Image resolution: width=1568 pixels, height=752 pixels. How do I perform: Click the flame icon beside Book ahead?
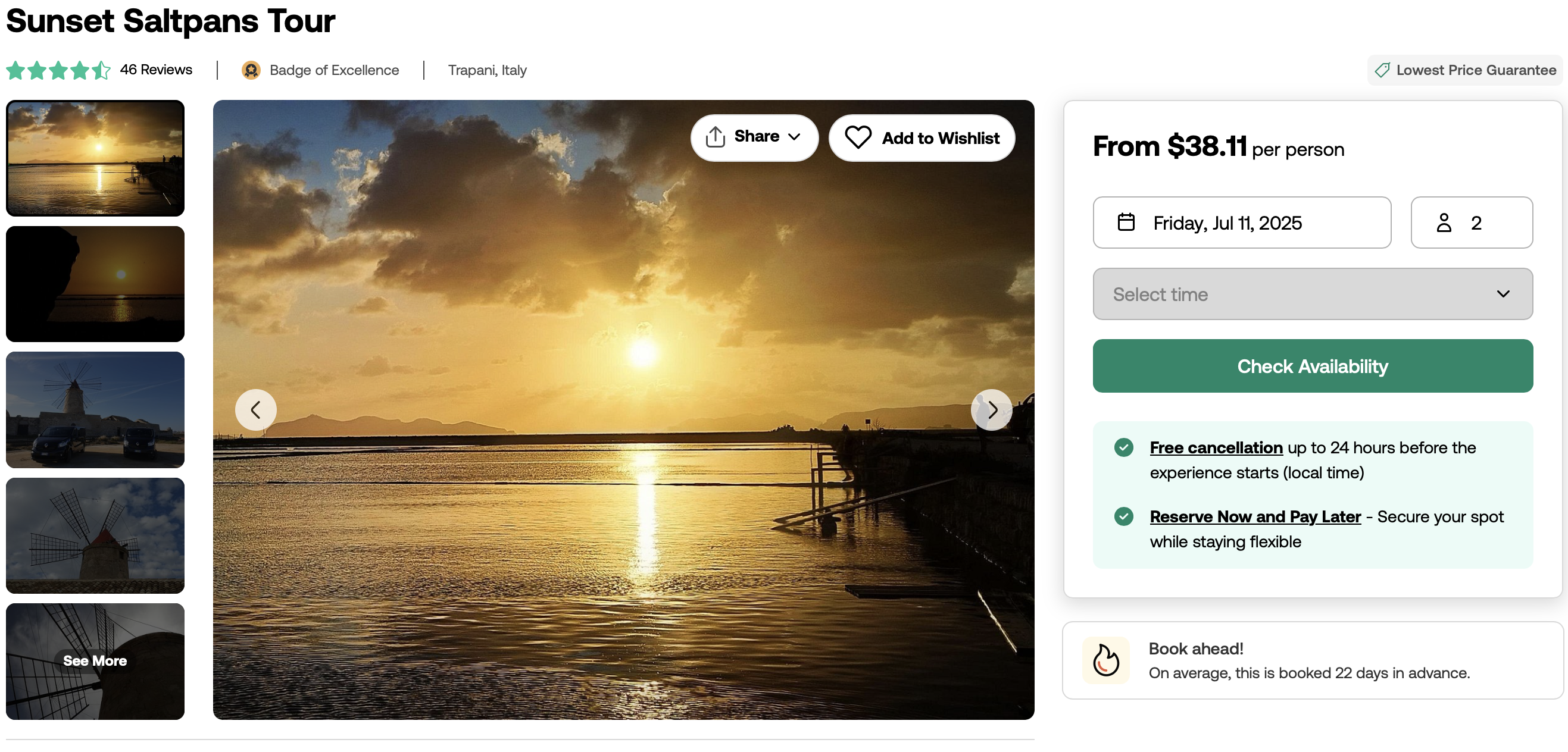pyautogui.click(x=1105, y=660)
